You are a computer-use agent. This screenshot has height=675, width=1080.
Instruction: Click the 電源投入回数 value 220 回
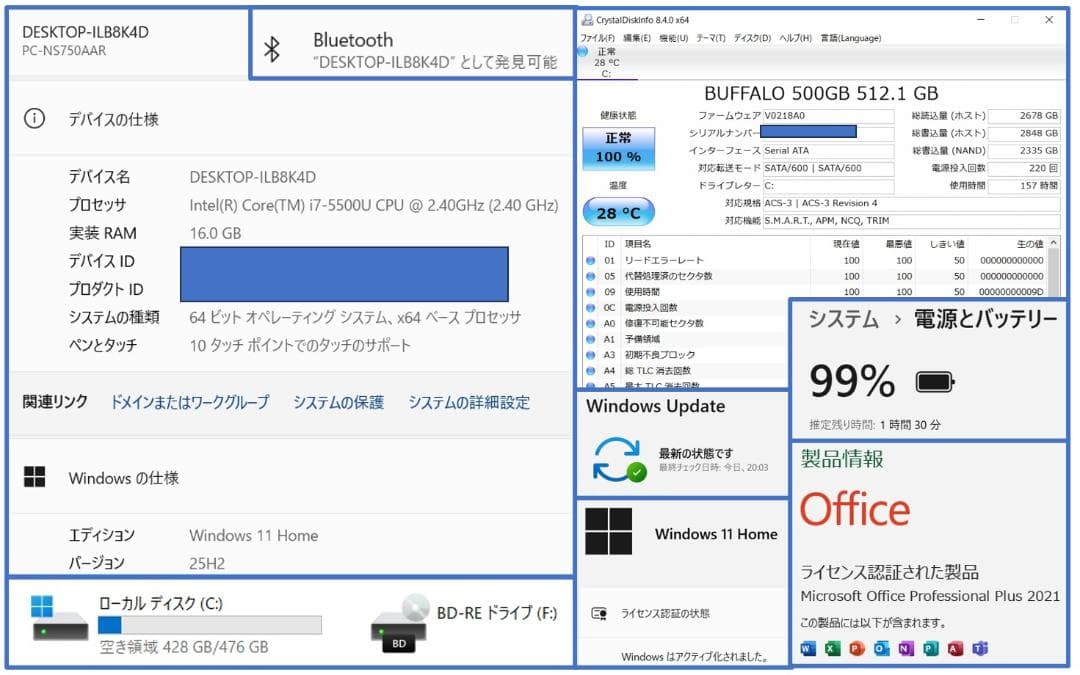[1024, 169]
